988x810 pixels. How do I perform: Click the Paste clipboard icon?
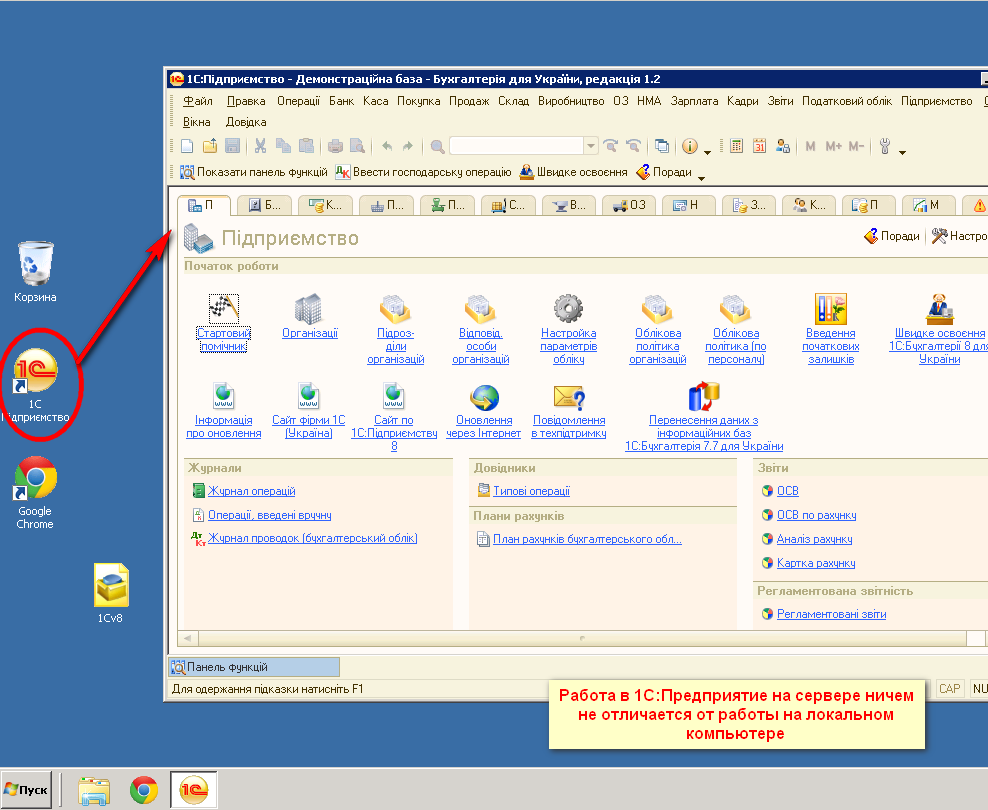(x=306, y=146)
